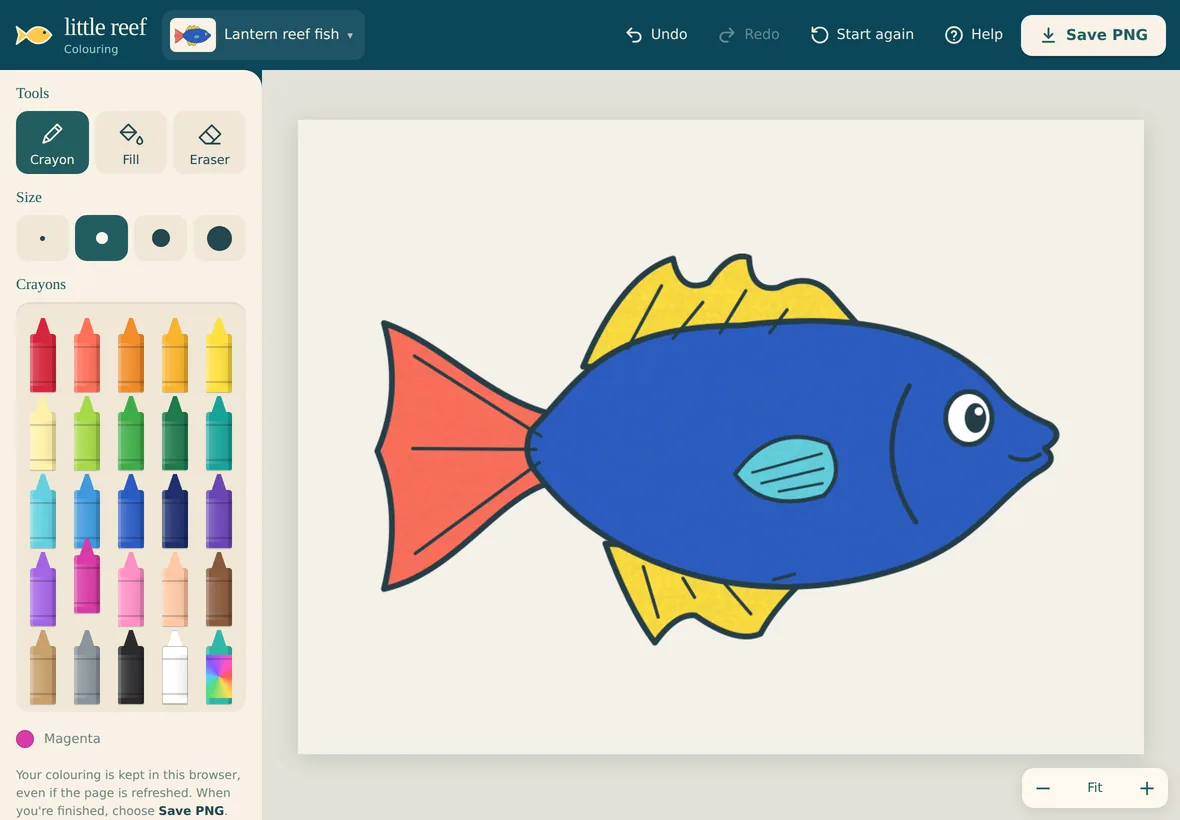This screenshot has height=820, width=1180.
Task: Pick the amber crayon next to orange
Action: click(x=175, y=355)
